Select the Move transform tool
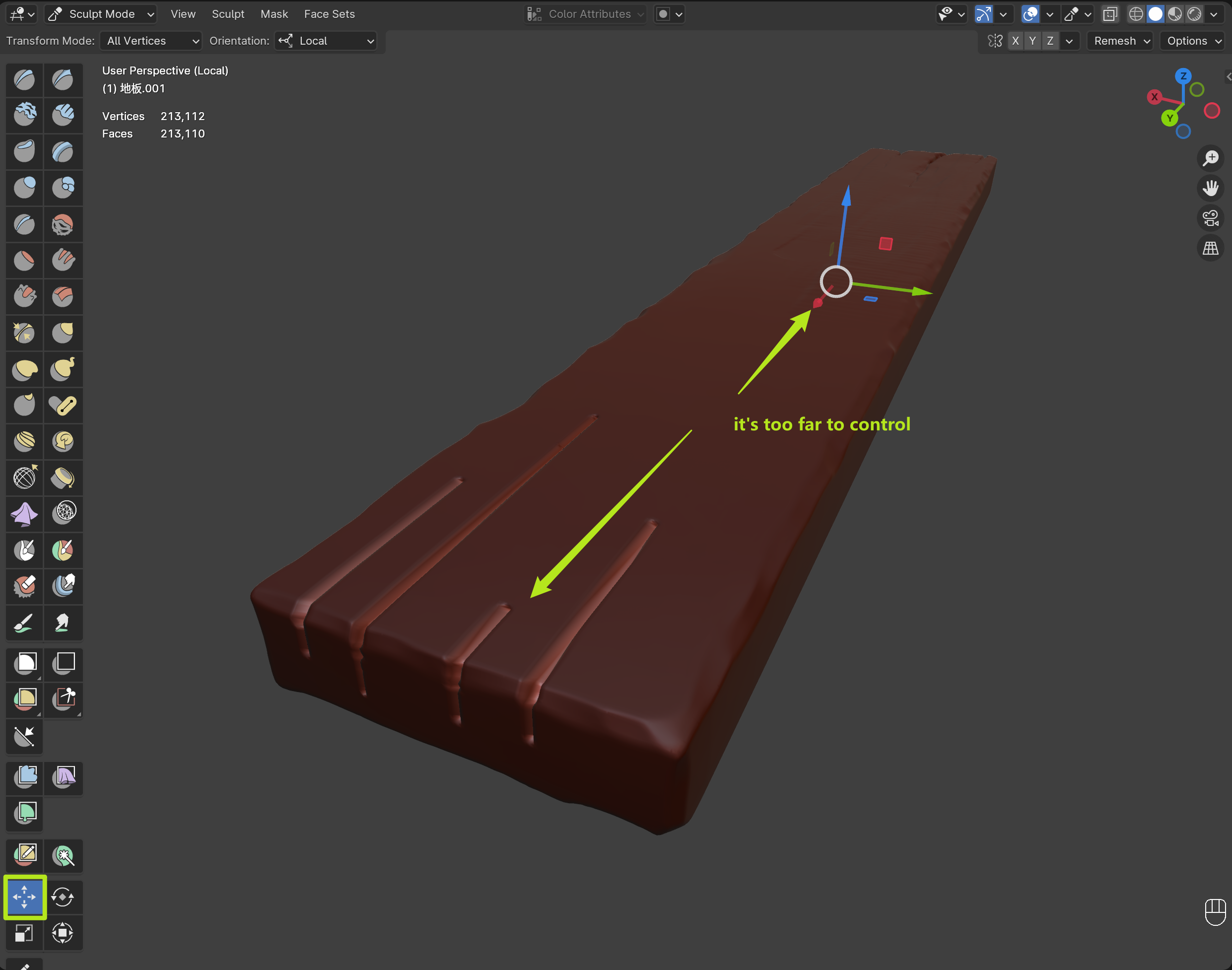Viewport: 1232px width, 970px height. click(x=24, y=897)
